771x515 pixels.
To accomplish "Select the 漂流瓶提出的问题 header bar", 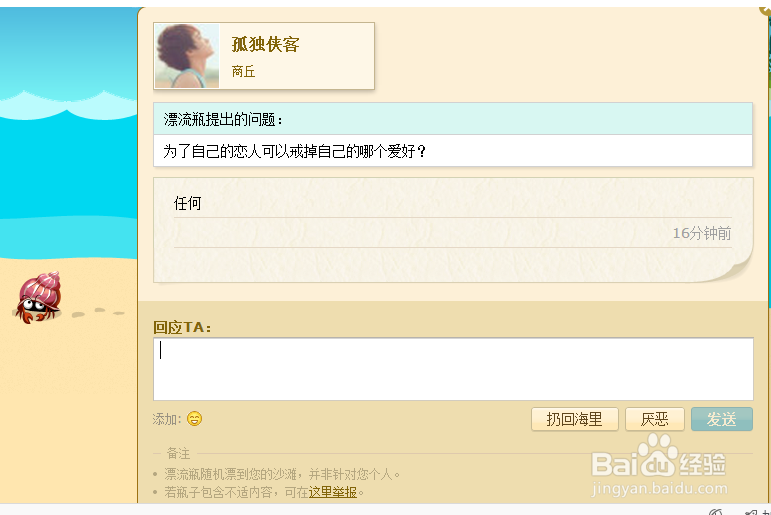I will click(453, 119).
